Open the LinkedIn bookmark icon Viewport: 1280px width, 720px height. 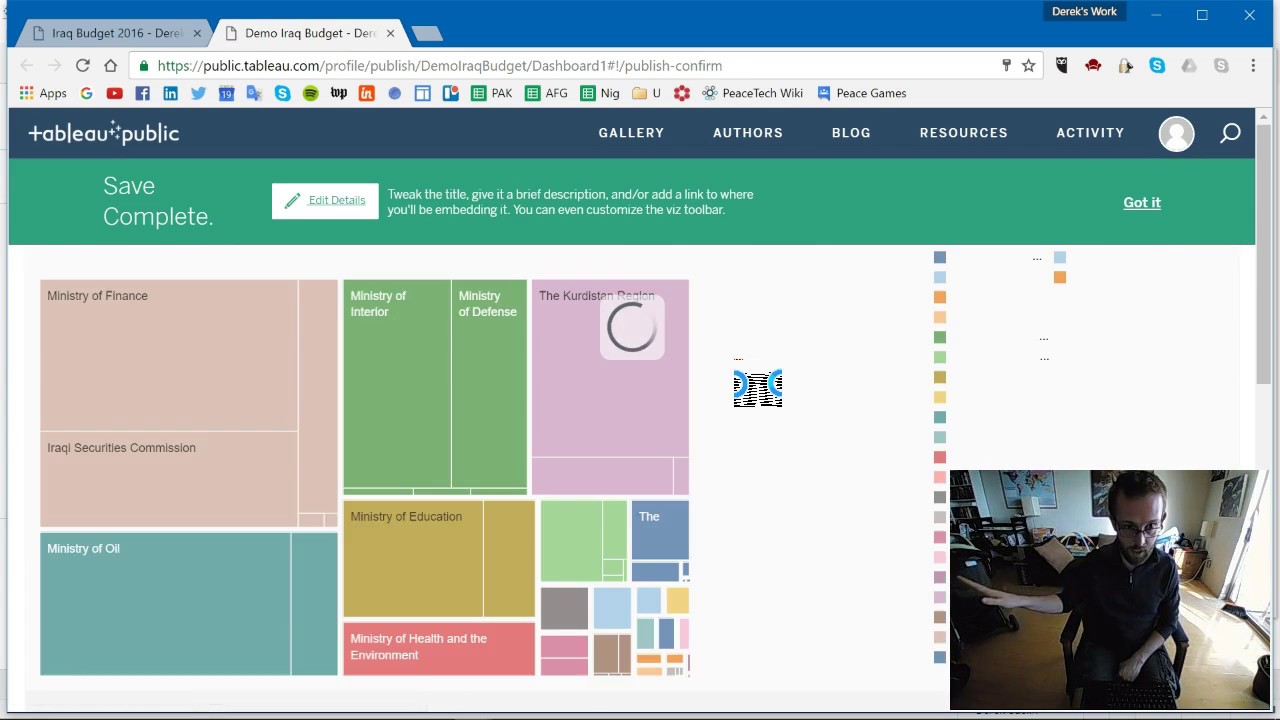170,93
